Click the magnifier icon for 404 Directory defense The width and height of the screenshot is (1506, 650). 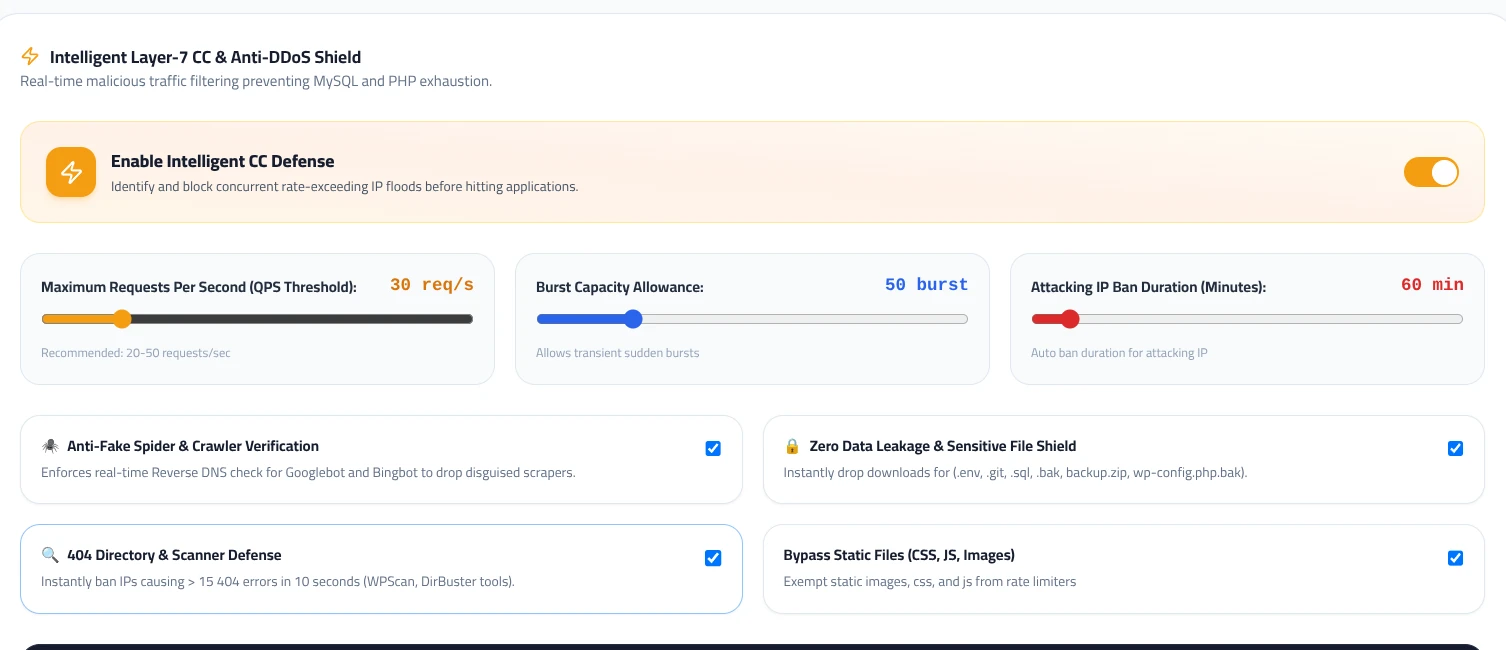pyautogui.click(x=50, y=555)
